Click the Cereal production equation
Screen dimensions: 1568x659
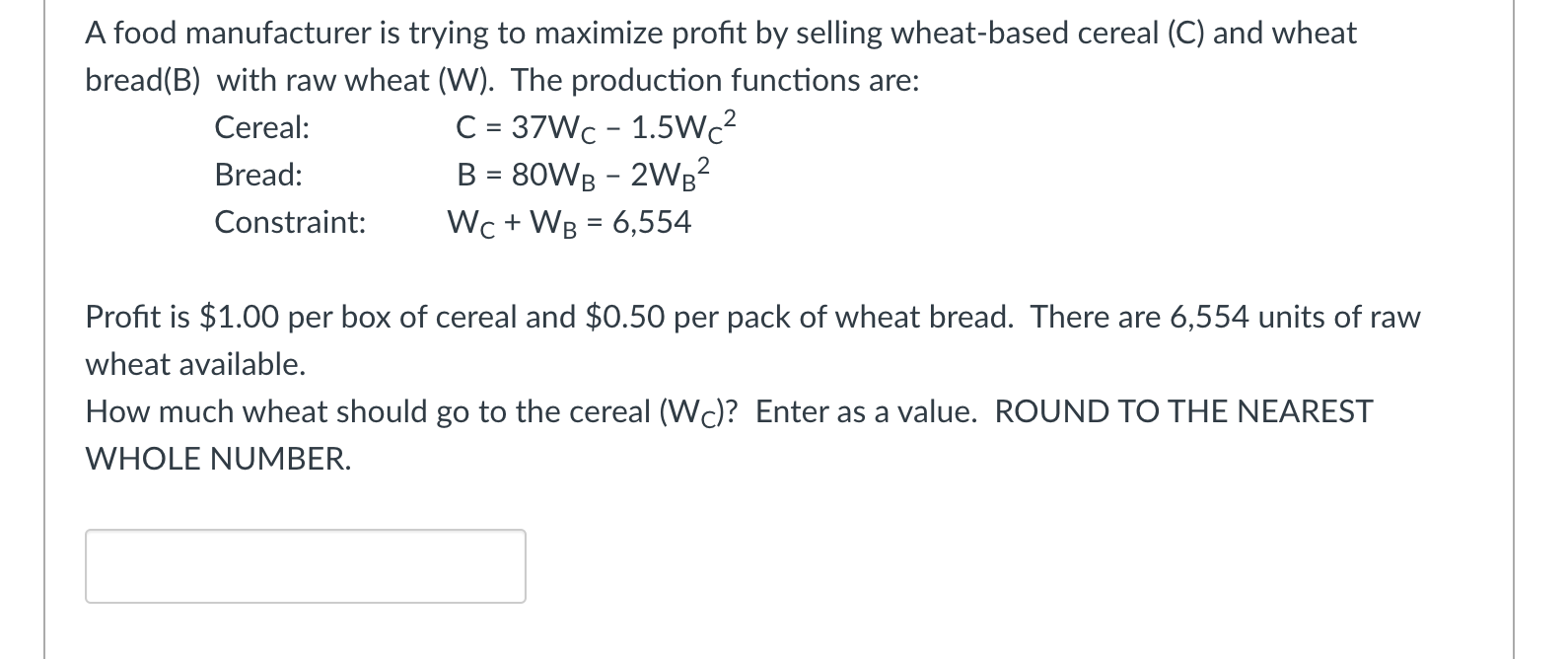(596, 128)
